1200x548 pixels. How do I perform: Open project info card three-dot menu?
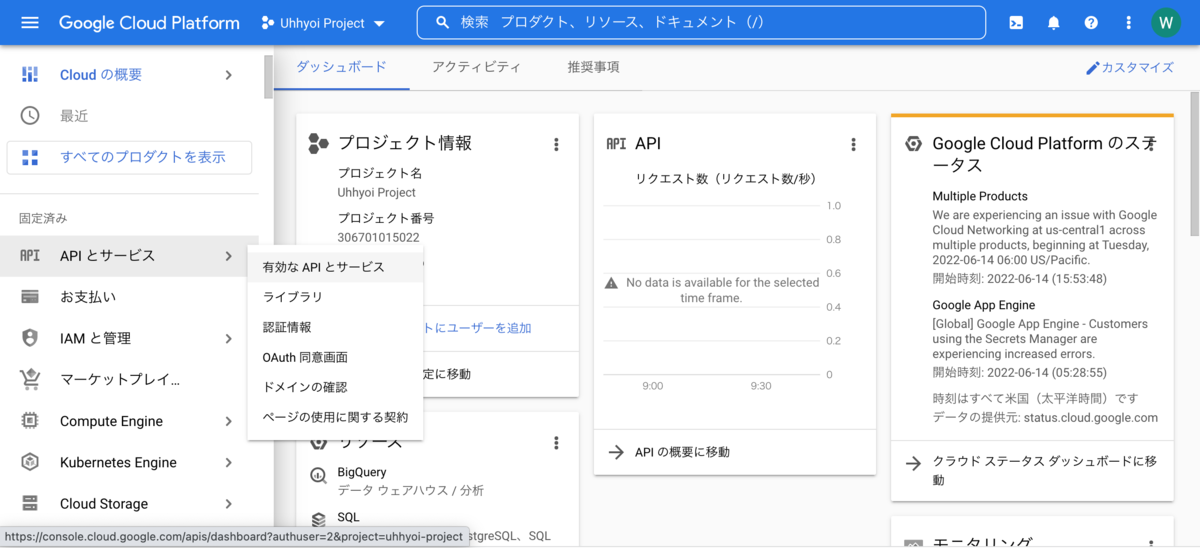[x=556, y=144]
